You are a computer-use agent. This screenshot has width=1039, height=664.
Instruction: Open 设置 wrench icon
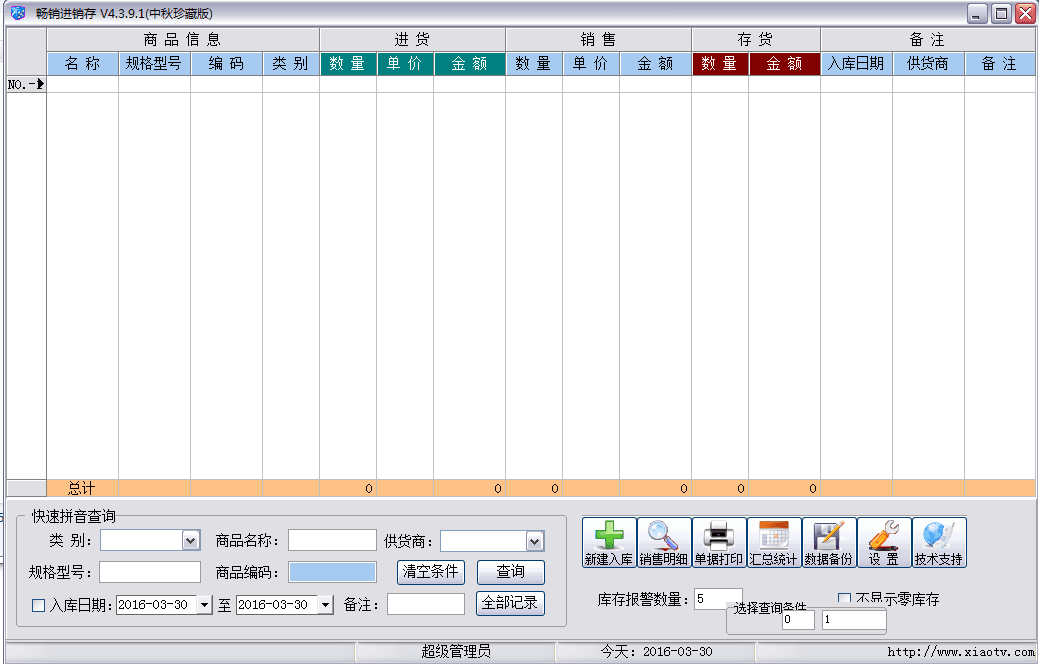click(x=883, y=537)
